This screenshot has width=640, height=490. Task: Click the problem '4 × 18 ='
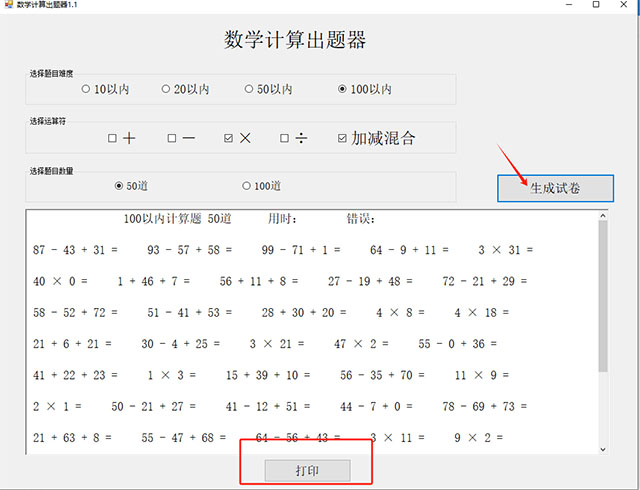point(482,313)
